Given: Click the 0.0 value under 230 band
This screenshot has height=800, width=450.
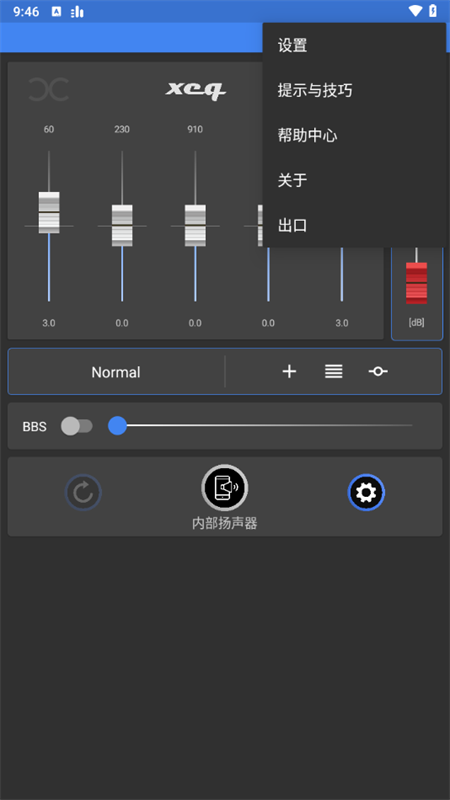Looking at the screenshot, I should (x=122, y=323).
